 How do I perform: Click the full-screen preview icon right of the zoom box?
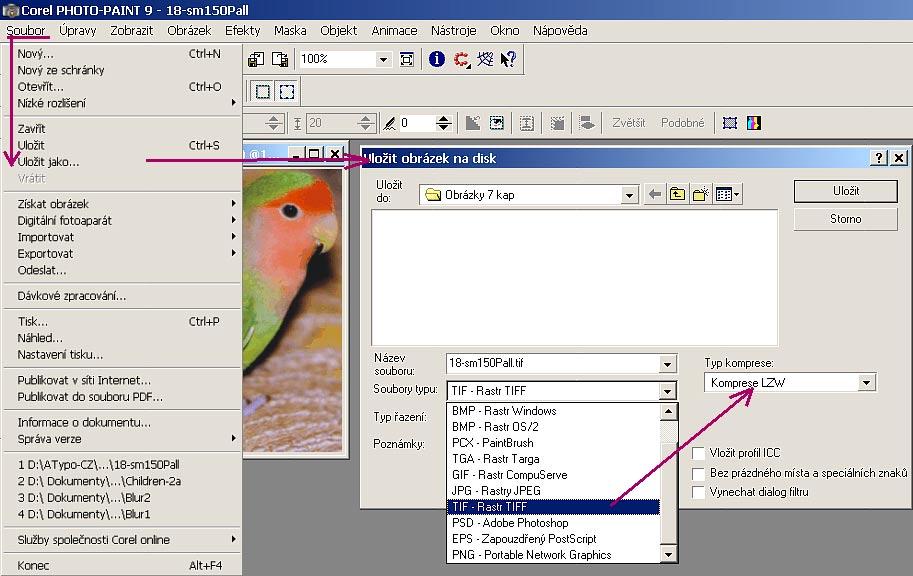[x=406, y=59]
